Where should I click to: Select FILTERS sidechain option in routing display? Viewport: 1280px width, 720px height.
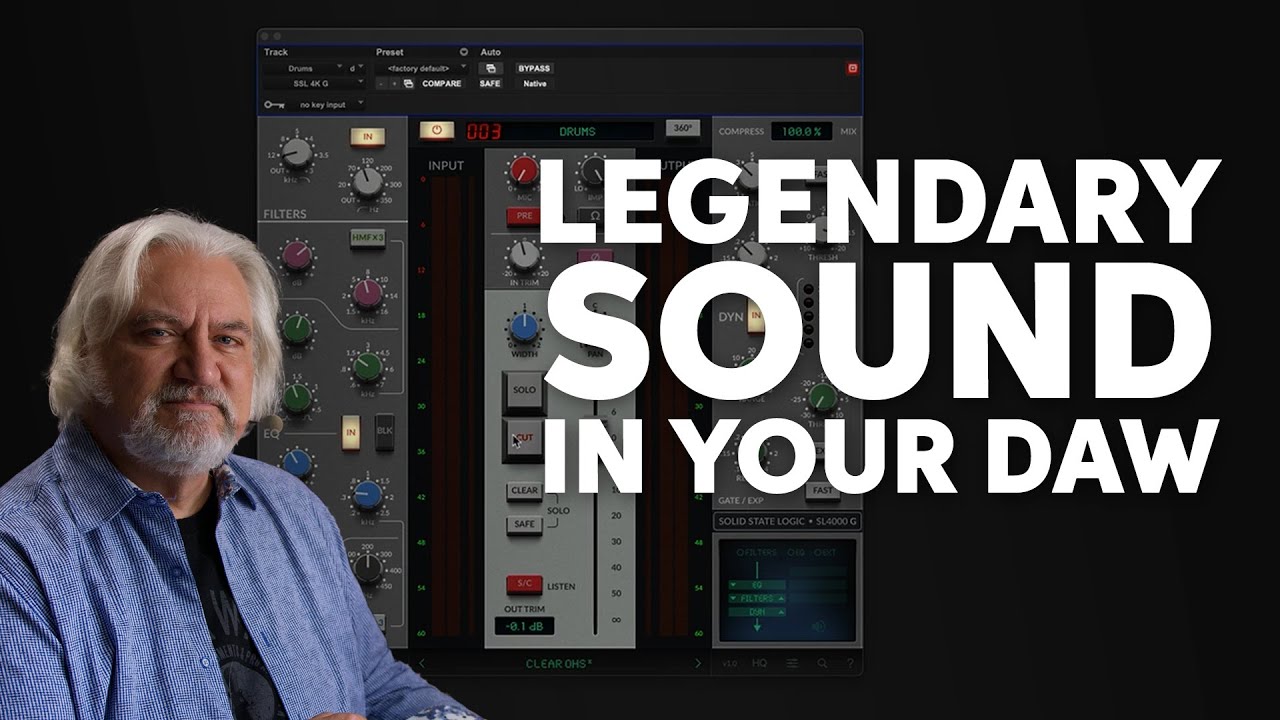coord(757,552)
